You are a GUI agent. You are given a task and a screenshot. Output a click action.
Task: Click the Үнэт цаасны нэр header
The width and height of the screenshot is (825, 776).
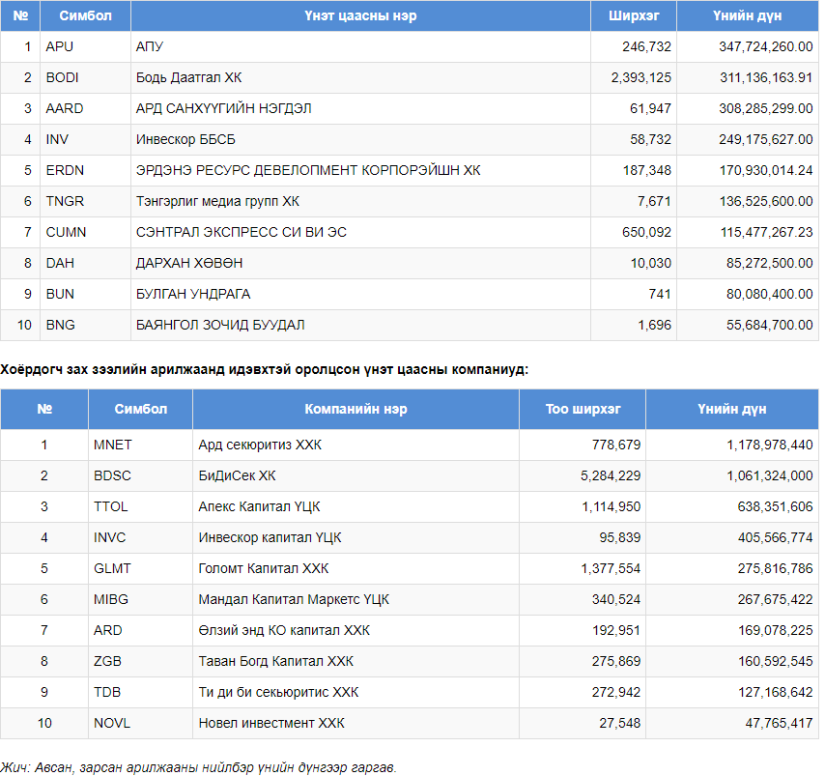tap(360, 16)
